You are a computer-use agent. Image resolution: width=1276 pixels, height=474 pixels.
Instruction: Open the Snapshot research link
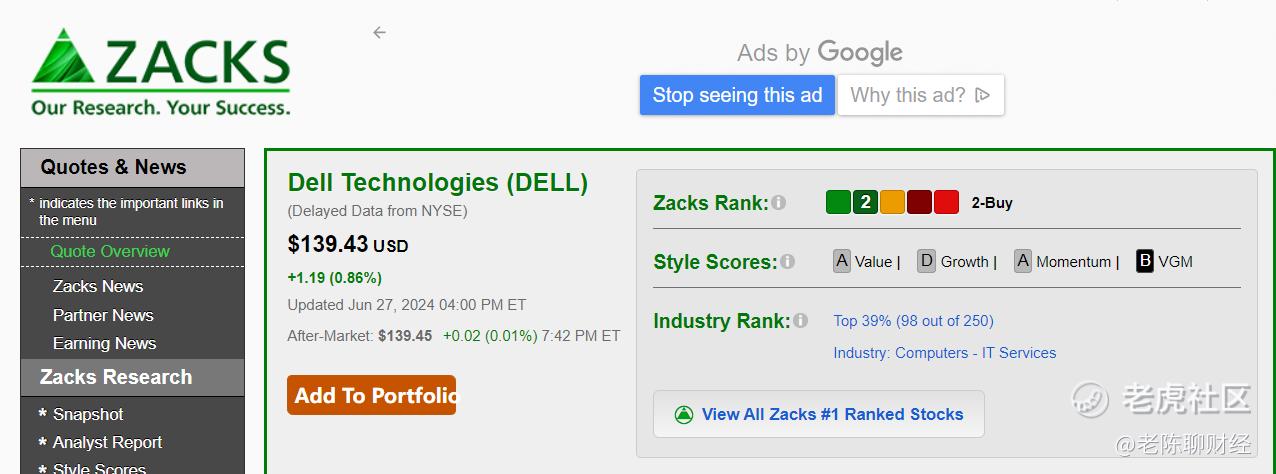88,414
